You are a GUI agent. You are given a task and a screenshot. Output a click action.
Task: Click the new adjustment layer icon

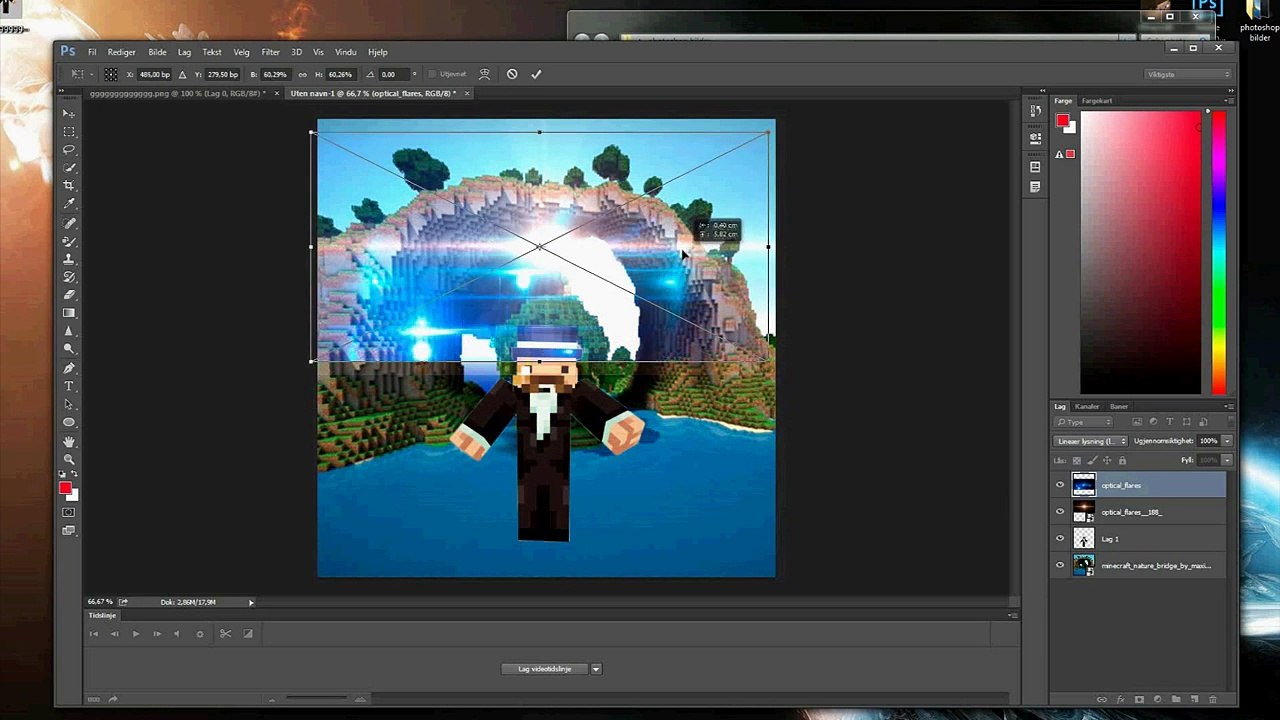[x=1158, y=699]
